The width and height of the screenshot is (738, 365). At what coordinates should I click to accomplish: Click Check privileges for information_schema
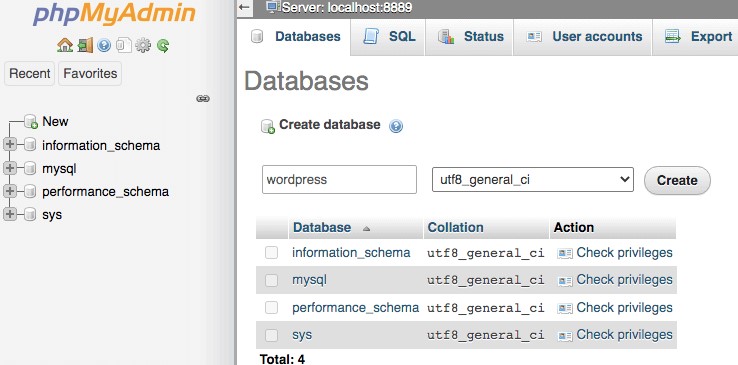pos(624,253)
